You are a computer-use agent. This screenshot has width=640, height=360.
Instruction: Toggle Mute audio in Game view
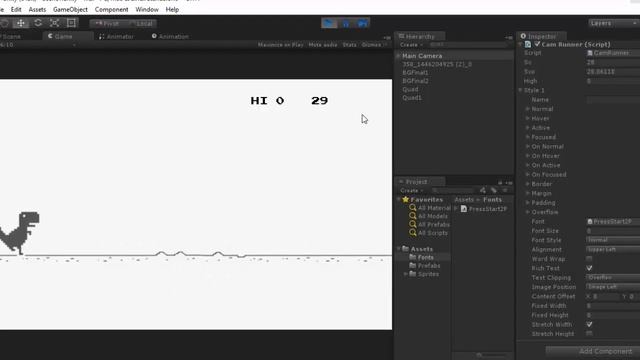pyautogui.click(x=323, y=45)
